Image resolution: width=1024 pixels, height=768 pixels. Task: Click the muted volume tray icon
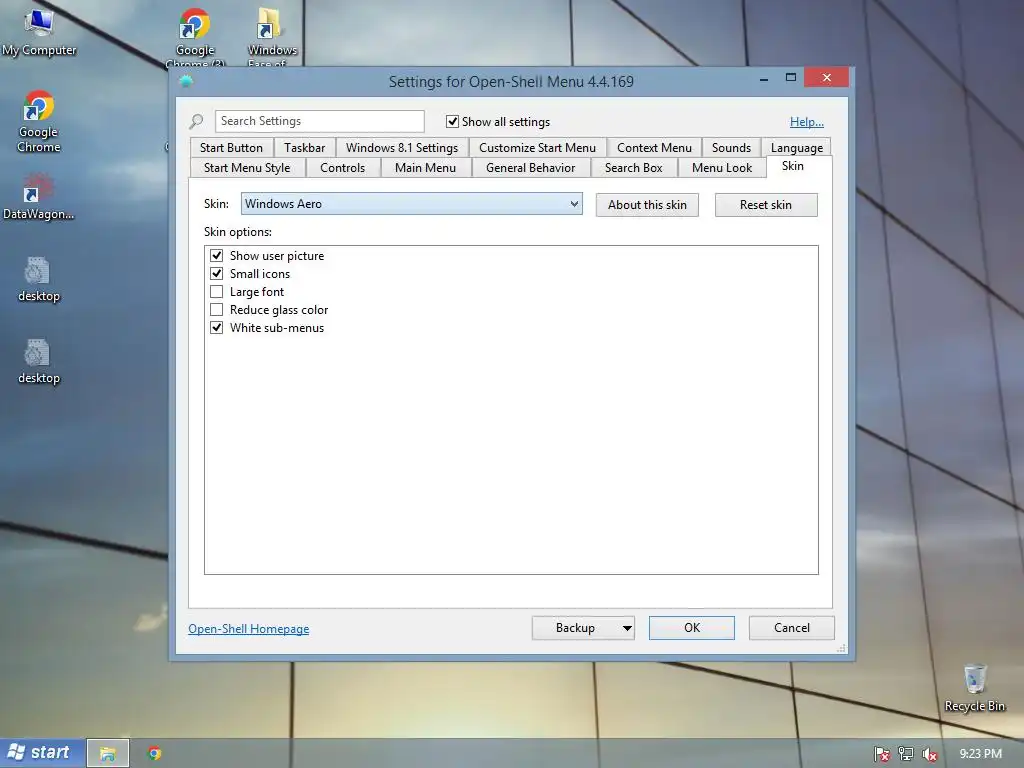pos(929,754)
